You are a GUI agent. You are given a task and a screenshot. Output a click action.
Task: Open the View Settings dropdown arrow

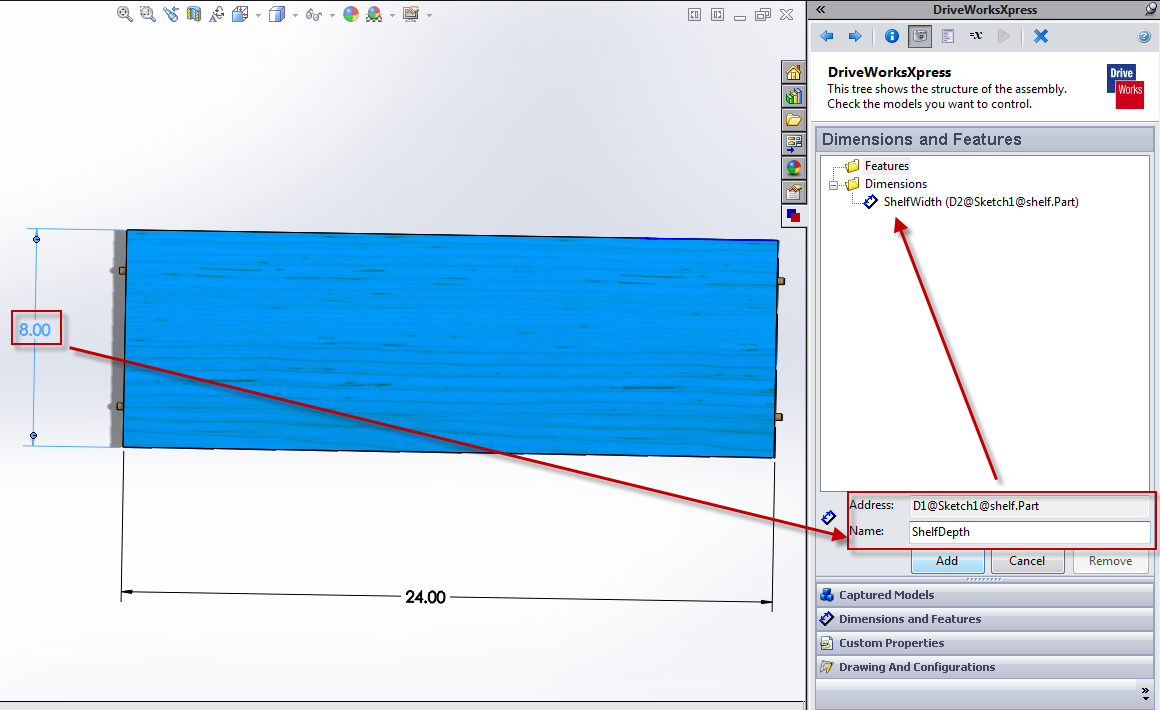point(429,16)
